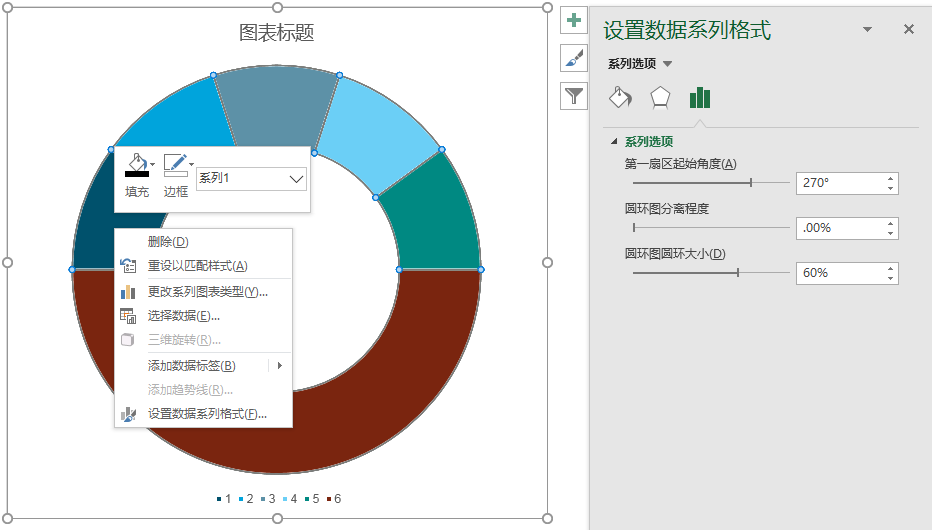Click the 选择数据 table icon
932x530 pixels.
pos(128,316)
